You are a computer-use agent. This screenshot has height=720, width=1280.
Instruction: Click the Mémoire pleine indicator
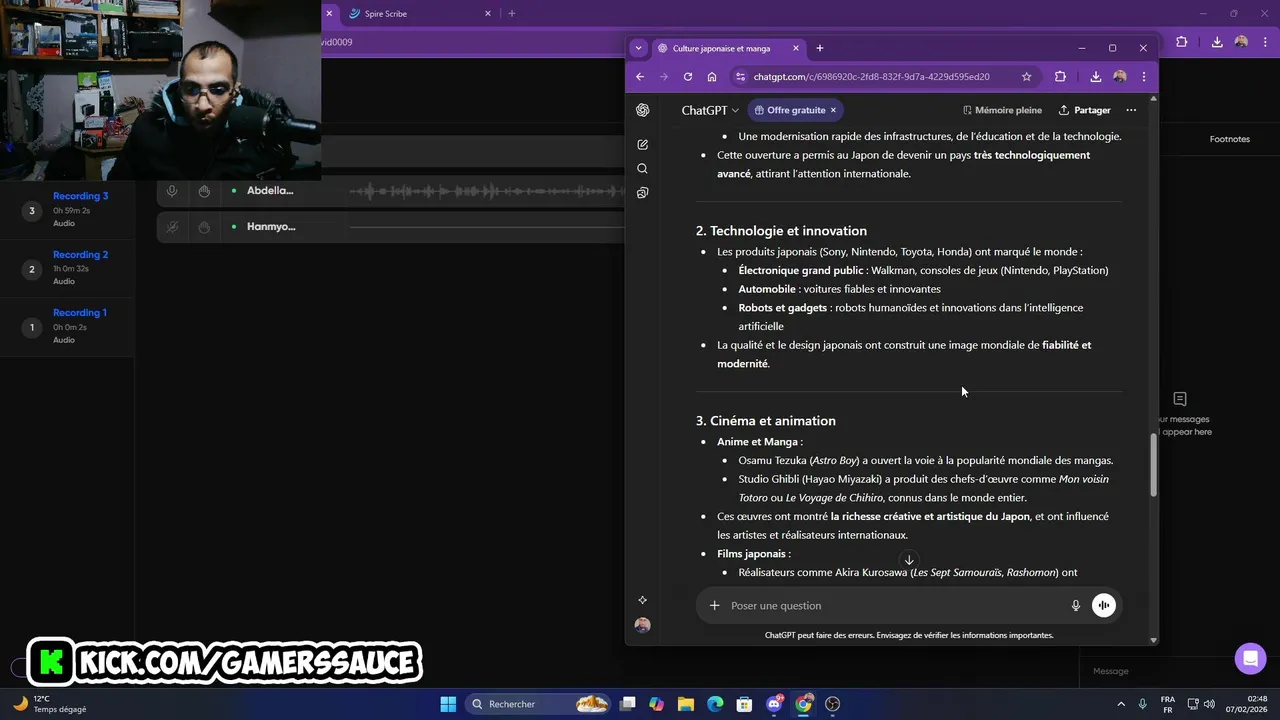[1002, 110]
